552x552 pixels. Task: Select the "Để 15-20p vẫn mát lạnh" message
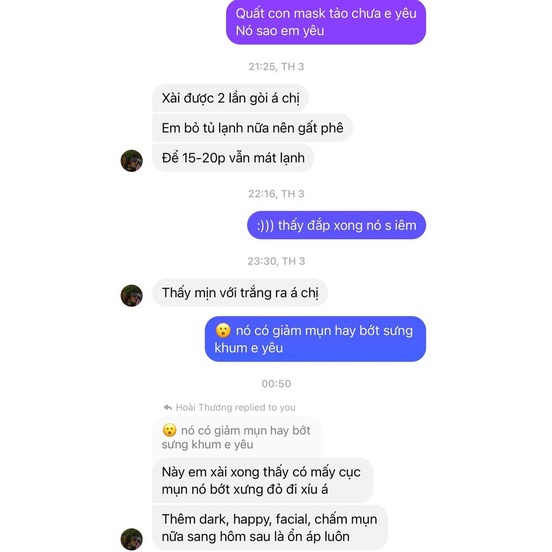tap(233, 158)
